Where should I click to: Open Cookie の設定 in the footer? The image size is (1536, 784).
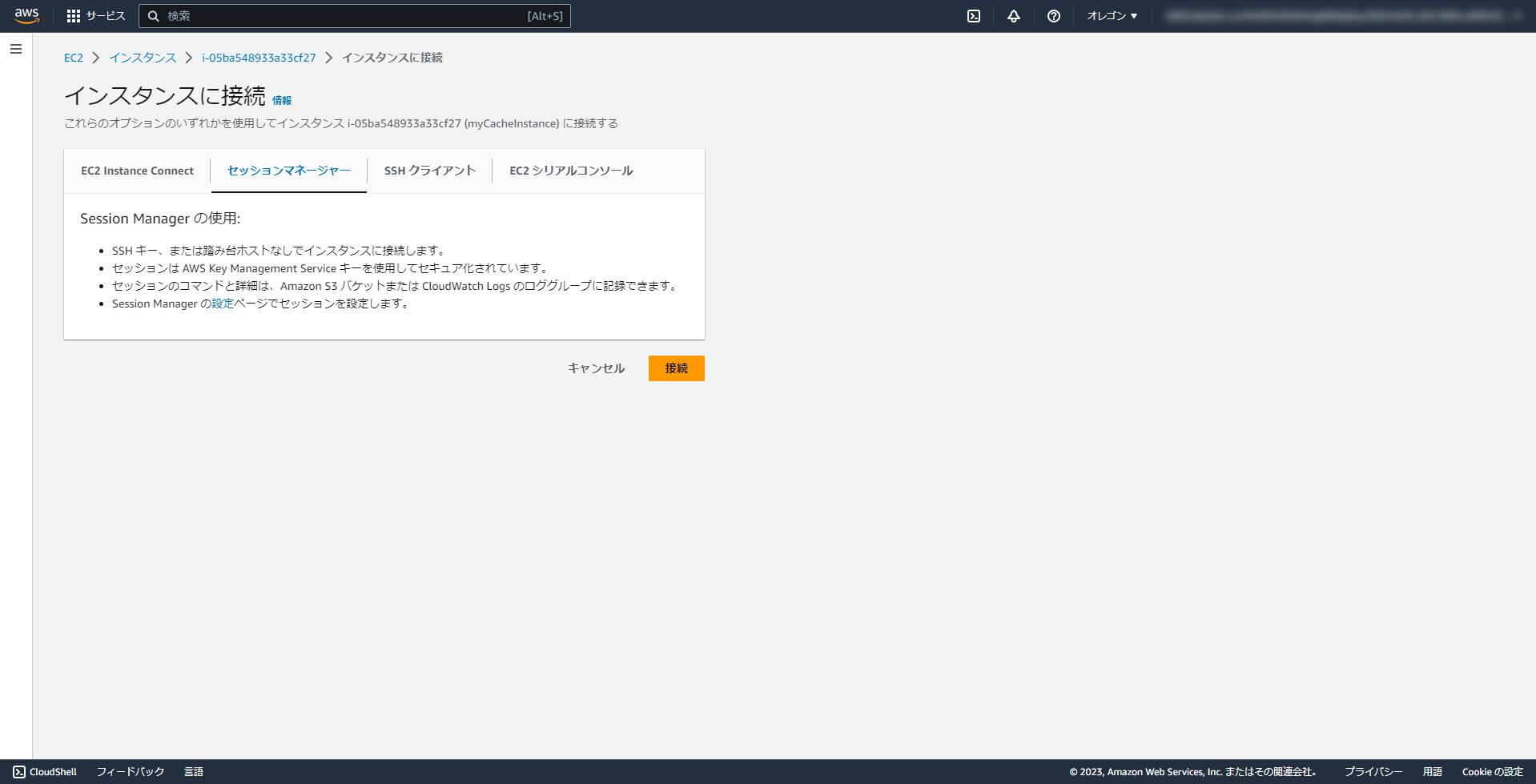(x=1490, y=771)
